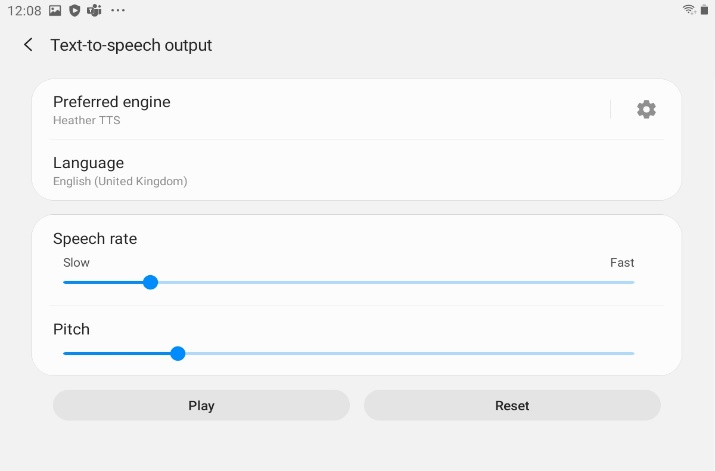Tap the Fast label of Speech rate
The image size is (715, 471).
tap(622, 263)
